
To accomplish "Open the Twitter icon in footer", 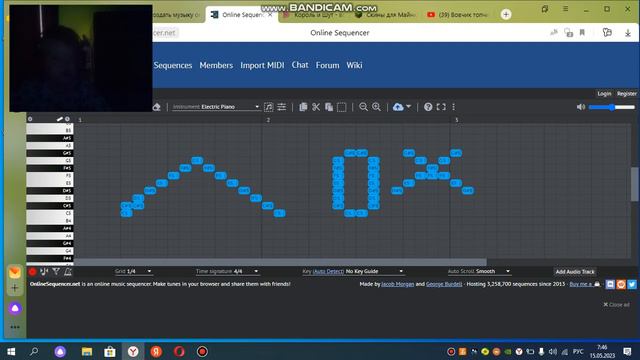I will coord(632,284).
